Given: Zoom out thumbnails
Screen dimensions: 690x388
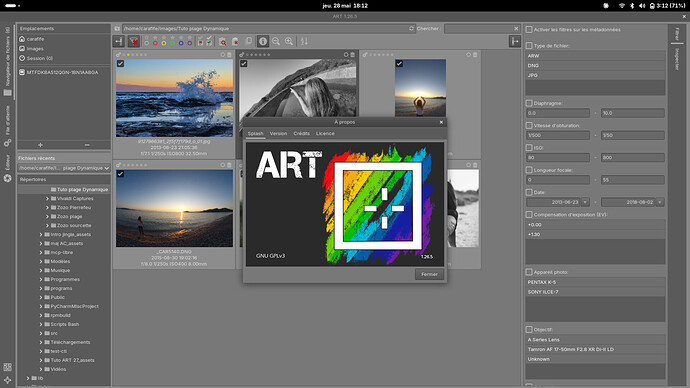Looking at the screenshot, I should click(x=276, y=41).
